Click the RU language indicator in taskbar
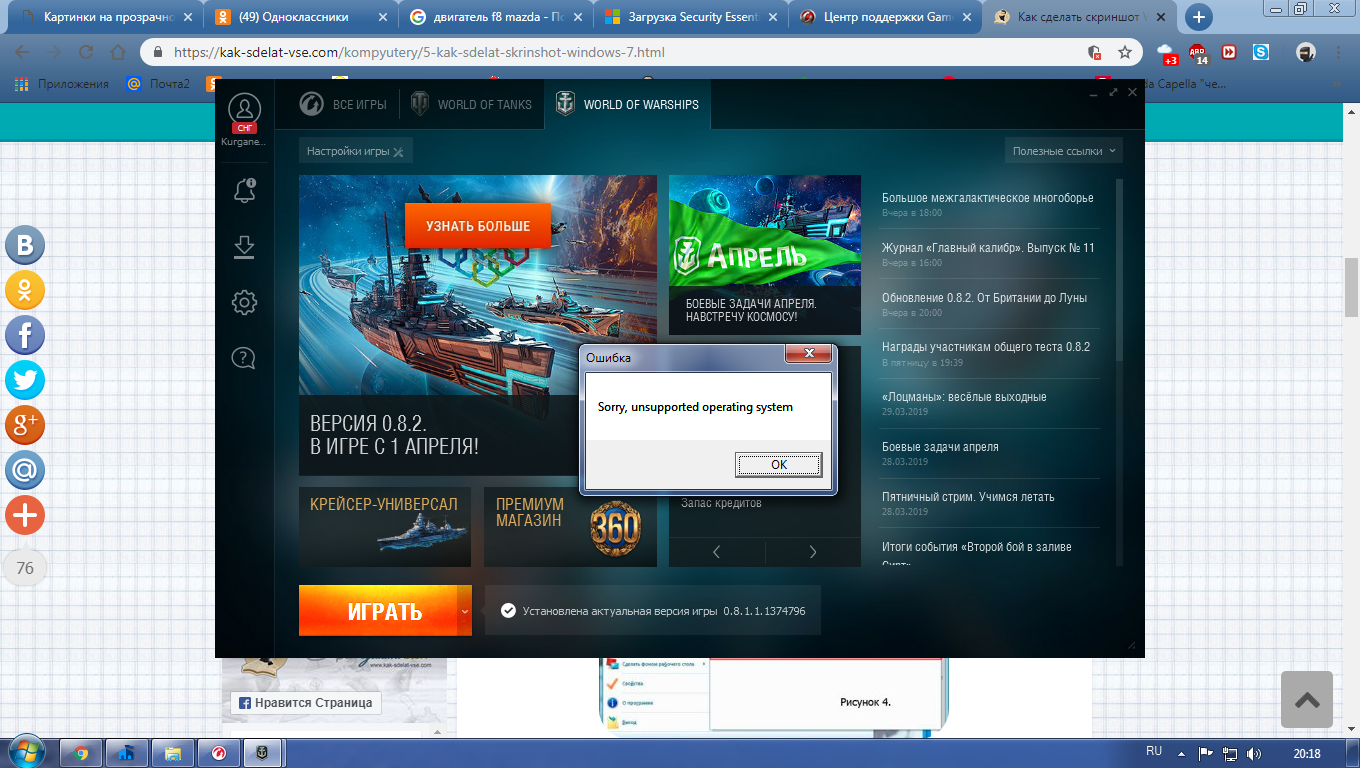Image resolution: width=1360 pixels, height=768 pixels. coord(1153,750)
